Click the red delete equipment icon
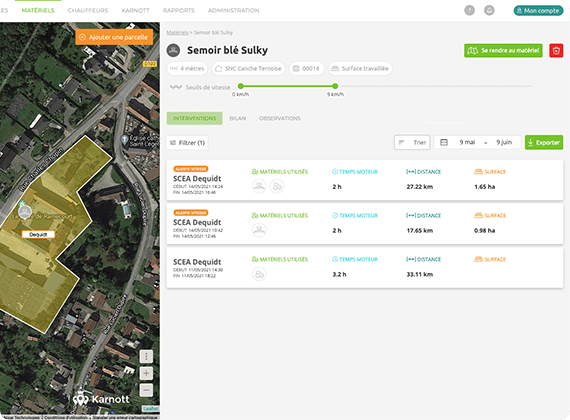 click(556, 51)
